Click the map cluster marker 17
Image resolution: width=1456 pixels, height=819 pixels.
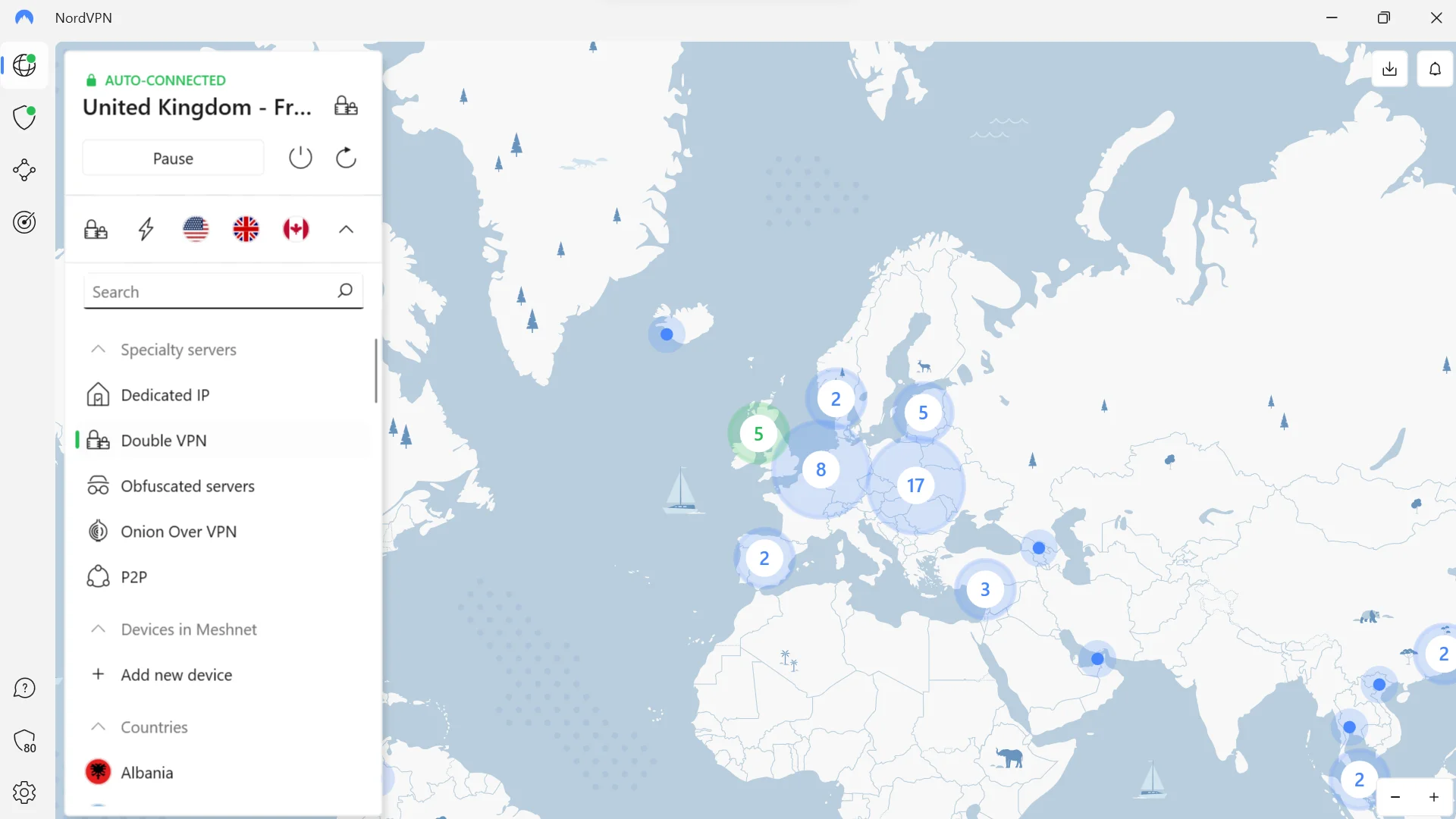[x=915, y=485]
